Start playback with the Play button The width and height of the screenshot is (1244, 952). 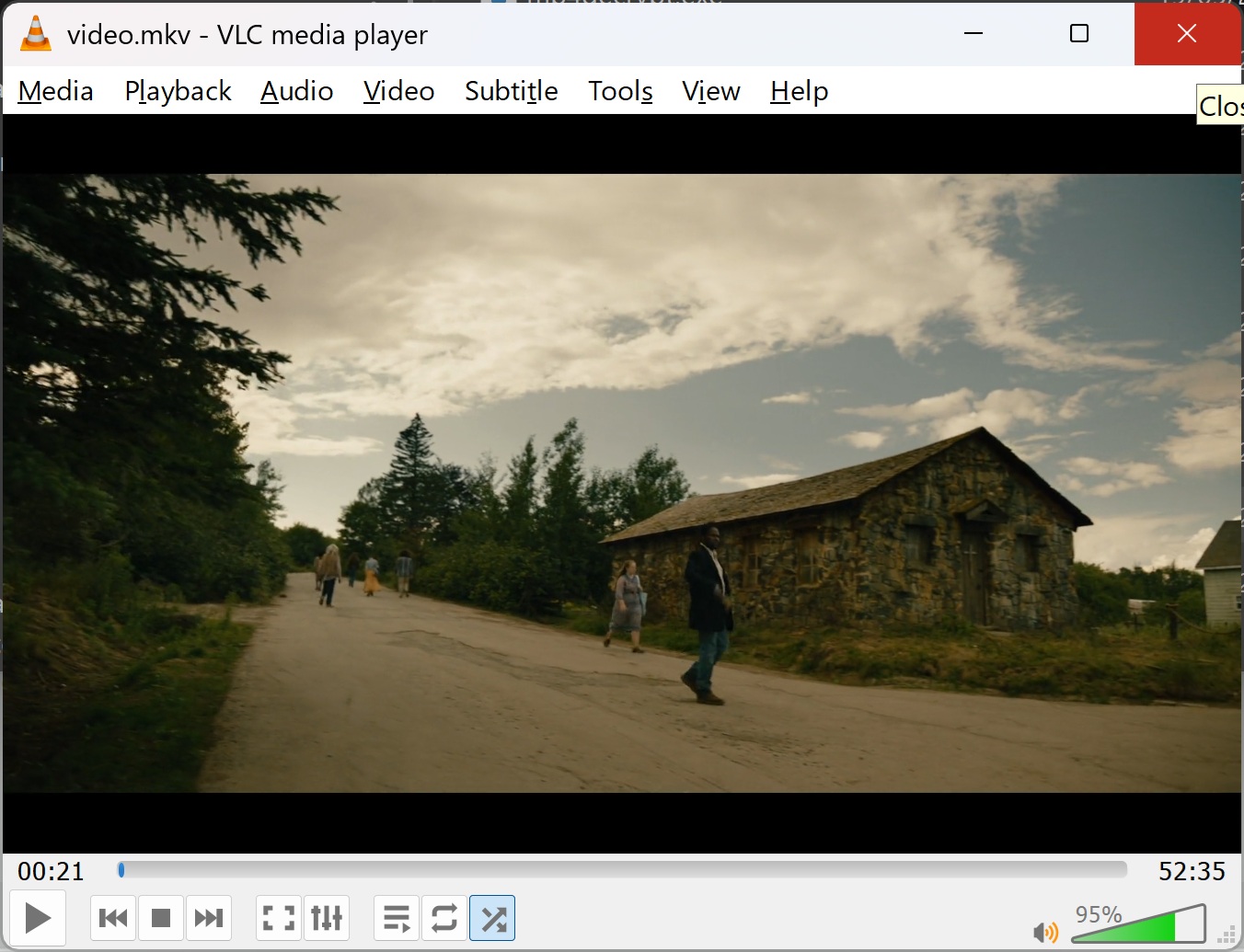(38, 918)
